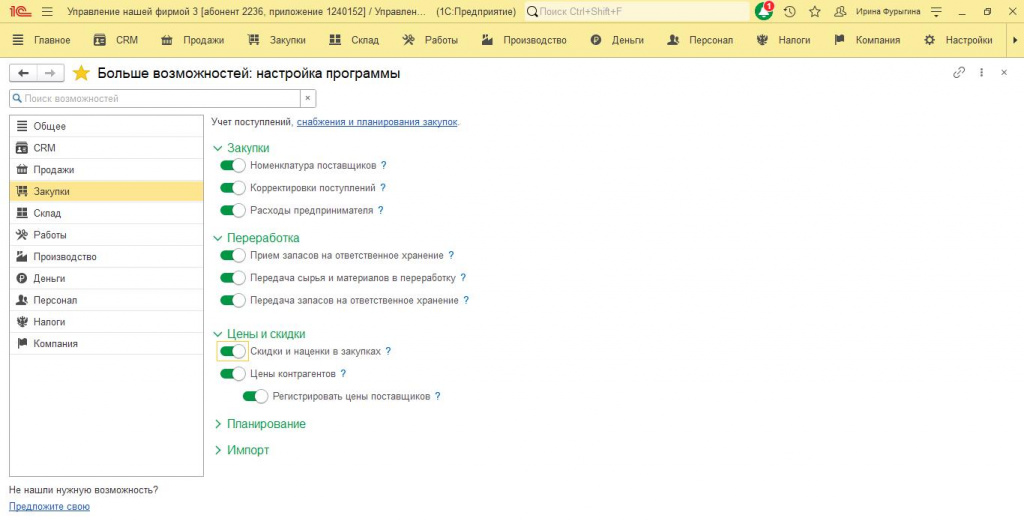Collapse the Переработка group
This screenshot has width=1024, height=521.
coord(218,238)
